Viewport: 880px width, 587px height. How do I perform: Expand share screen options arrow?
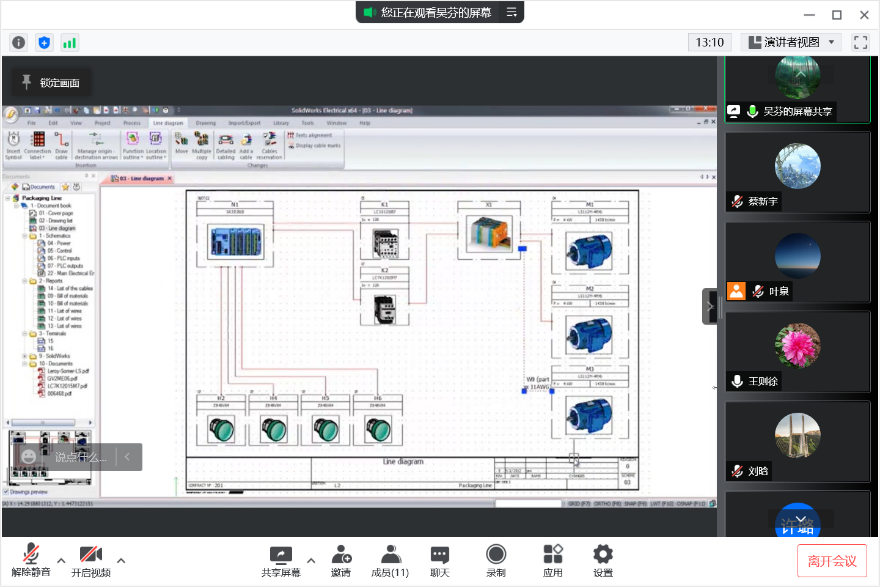coord(310,560)
